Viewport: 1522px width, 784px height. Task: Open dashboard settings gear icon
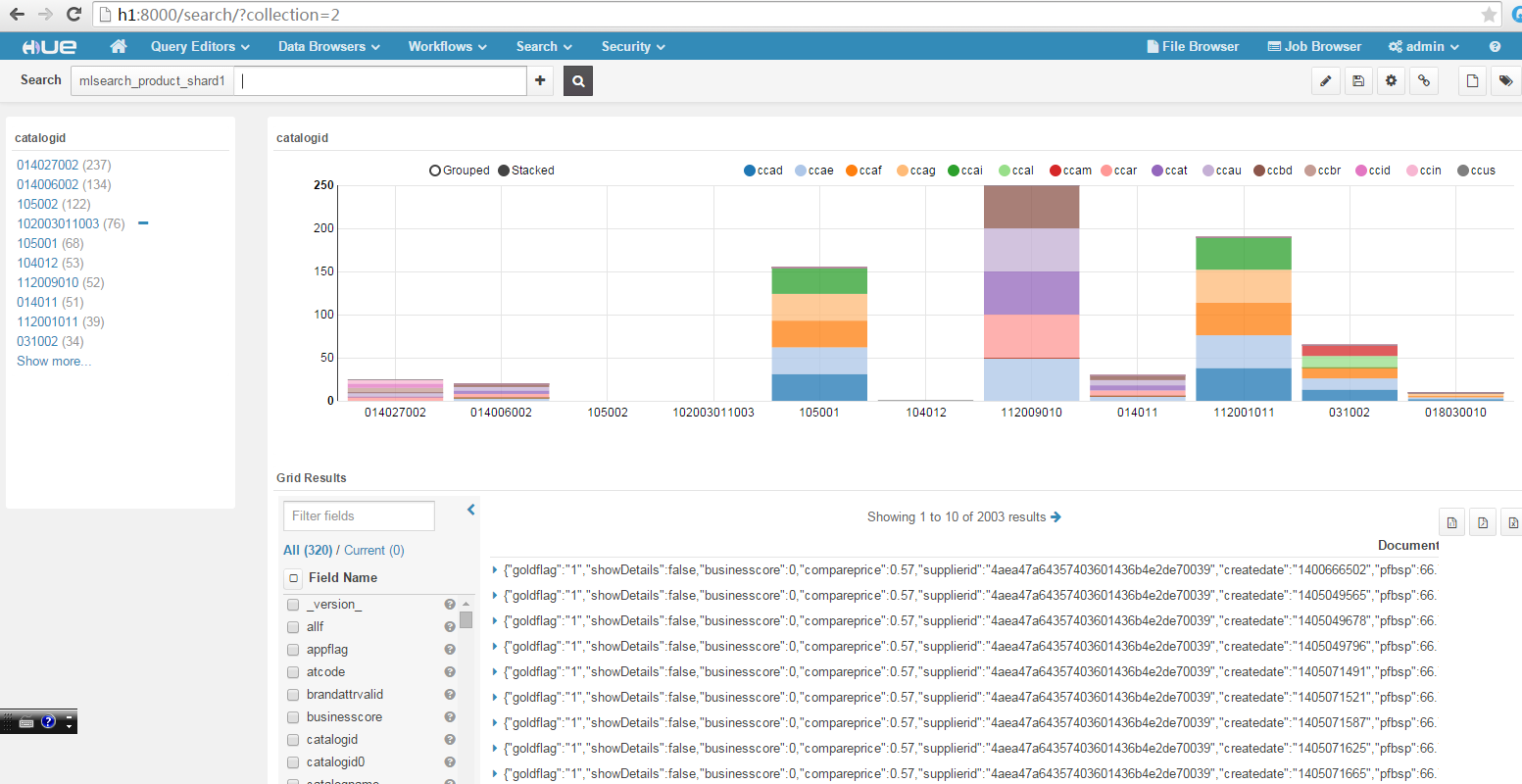[x=1391, y=81]
